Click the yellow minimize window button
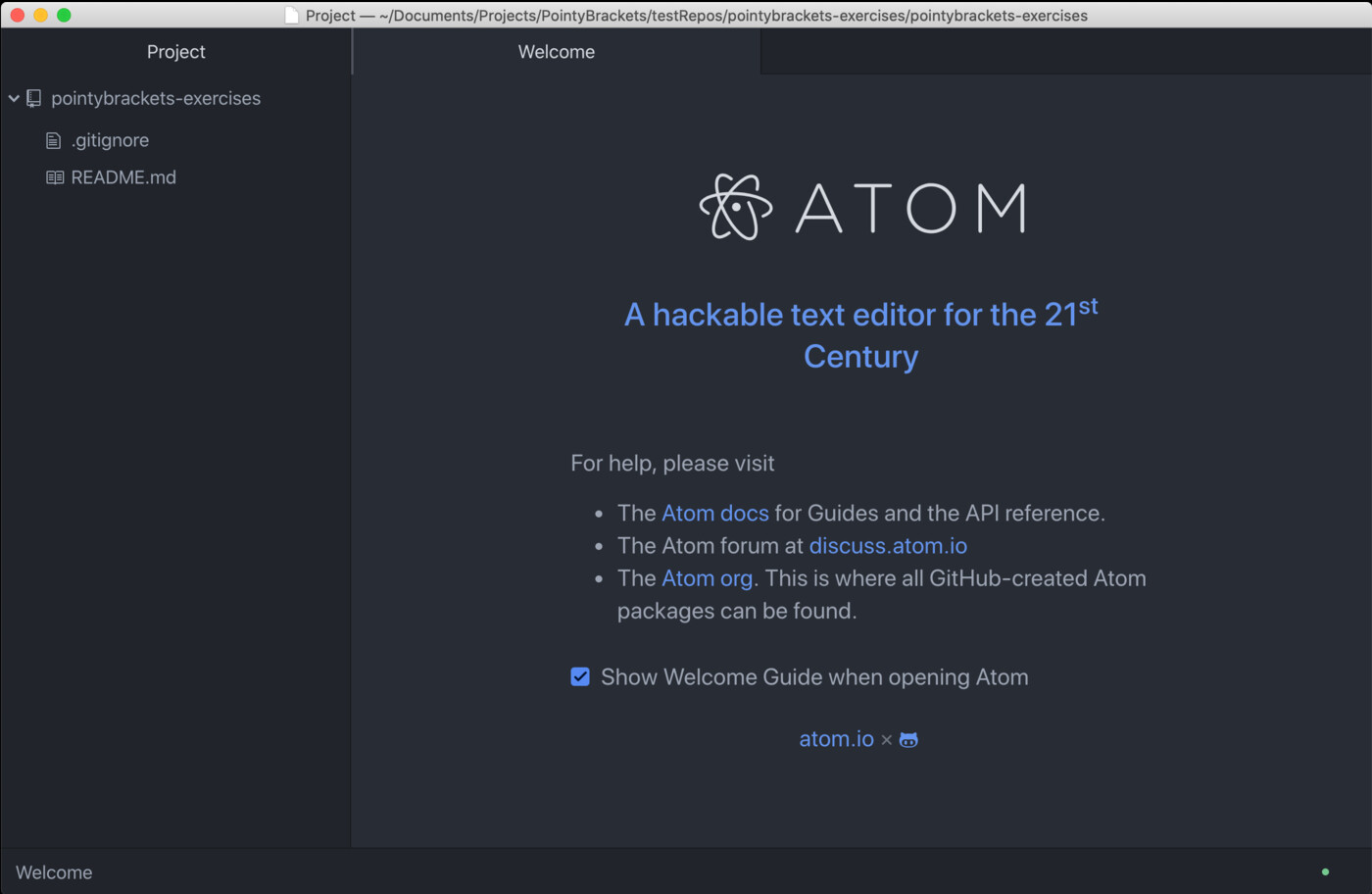 coord(41,15)
